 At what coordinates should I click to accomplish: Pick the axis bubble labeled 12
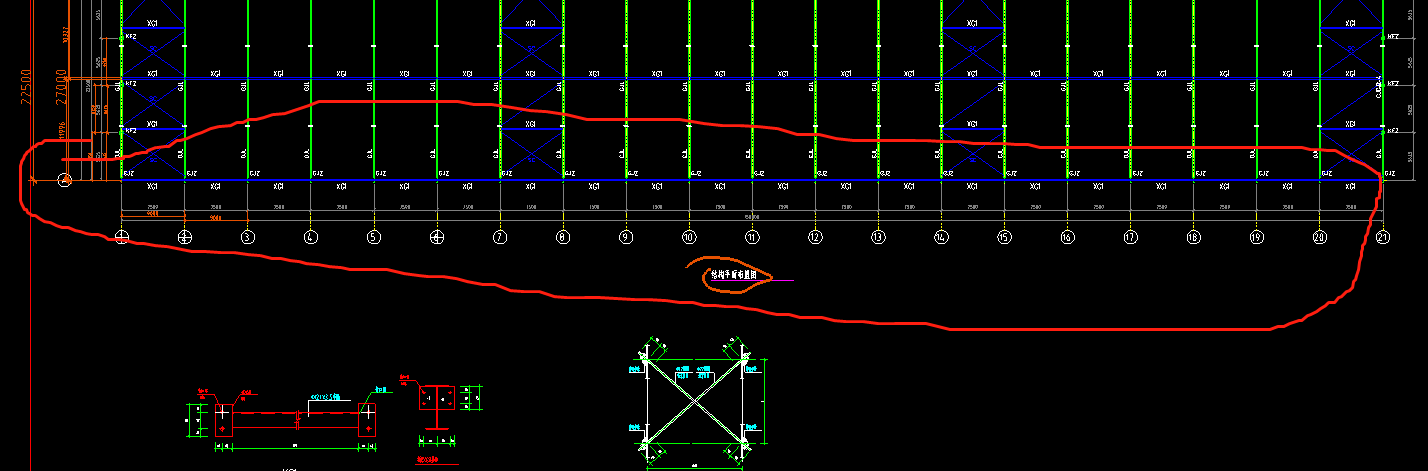815,237
